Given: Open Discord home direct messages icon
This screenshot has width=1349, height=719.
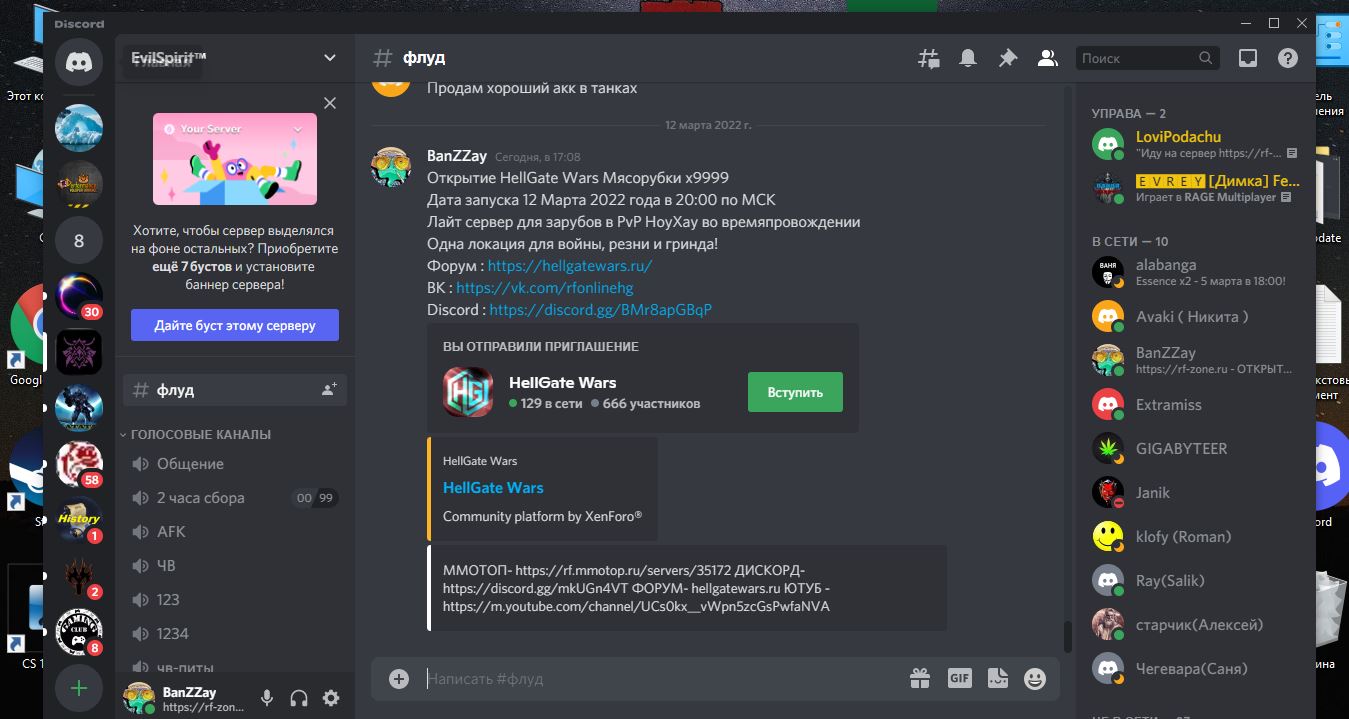Looking at the screenshot, I should (x=79, y=62).
